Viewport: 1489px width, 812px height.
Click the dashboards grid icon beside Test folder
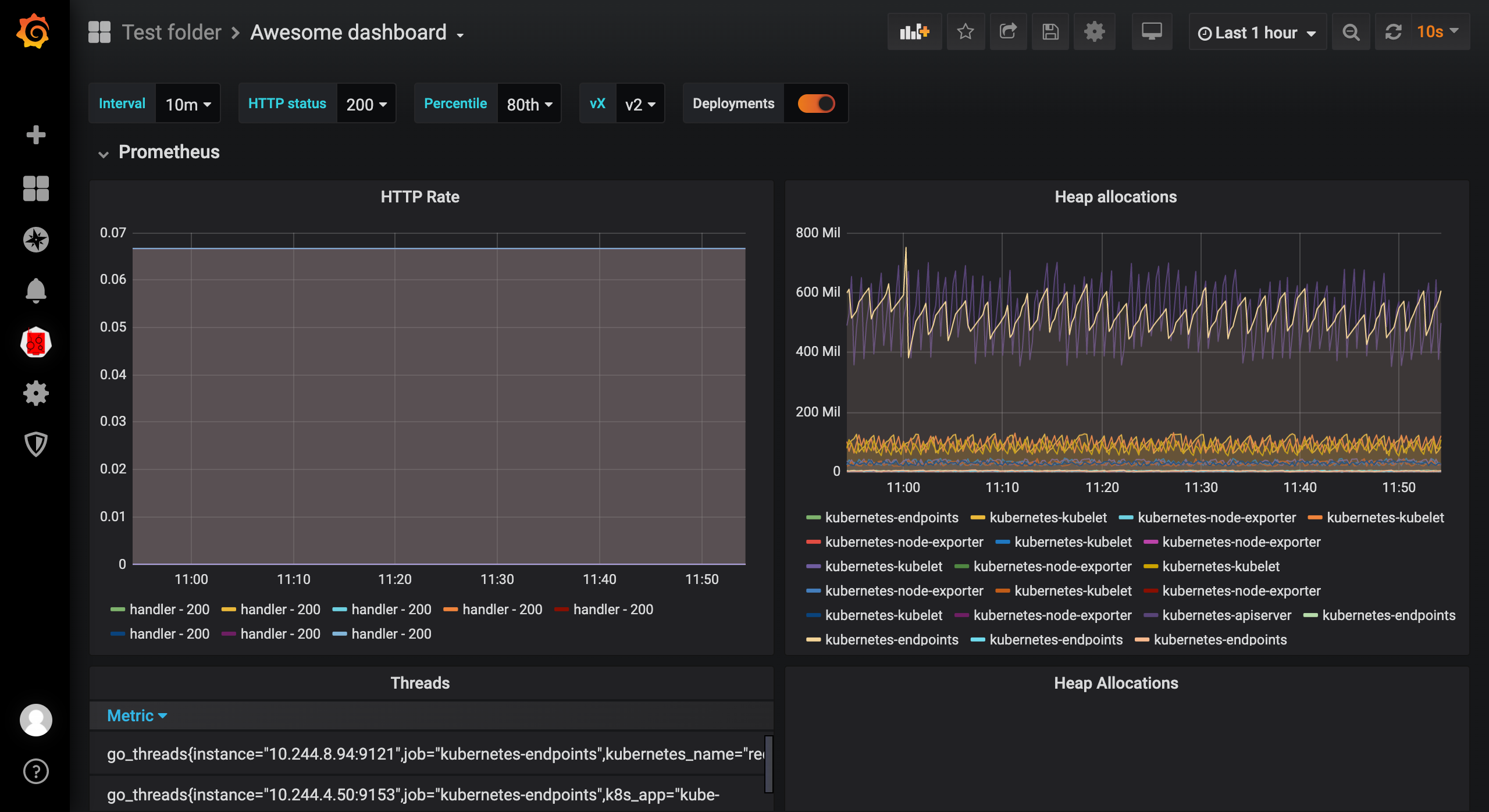99,32
